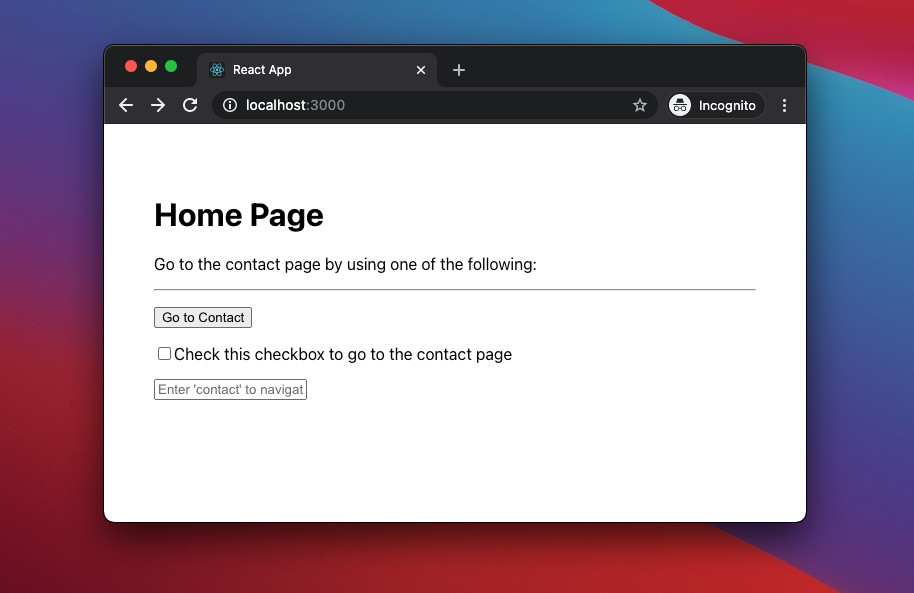The height and width of the screenshot is (593, 914).
Task: Close the React App tab
Action: tap(421, 70)
